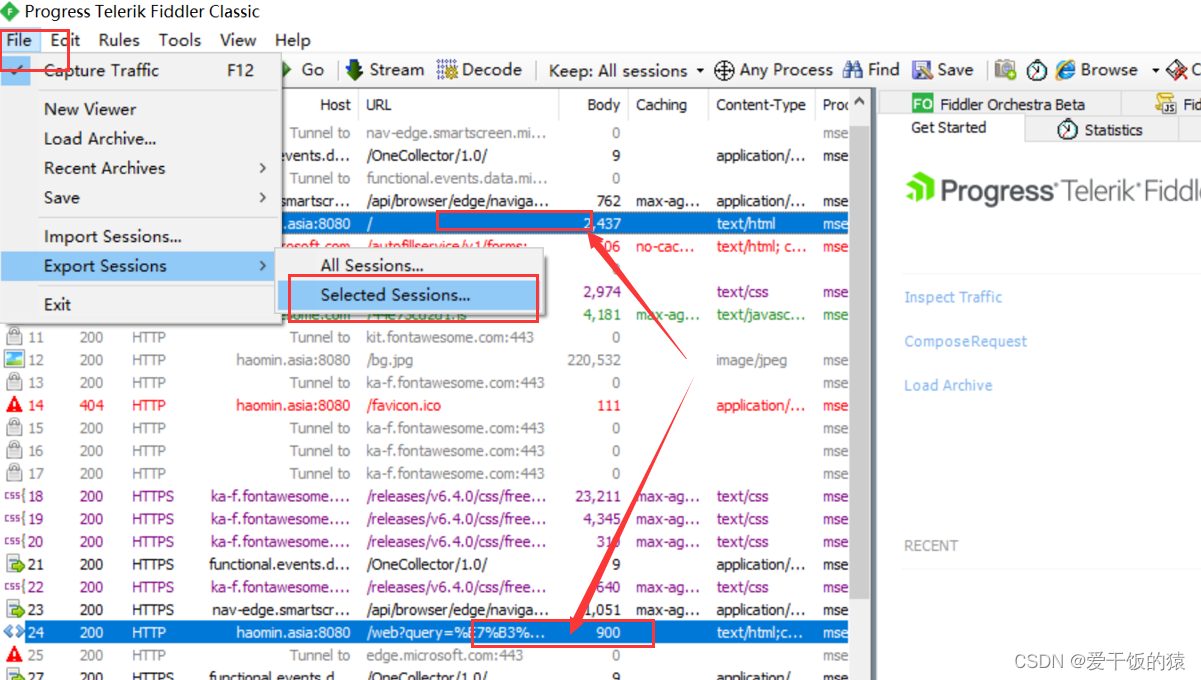Open the Inspect Traffic link

pos(953,297)
